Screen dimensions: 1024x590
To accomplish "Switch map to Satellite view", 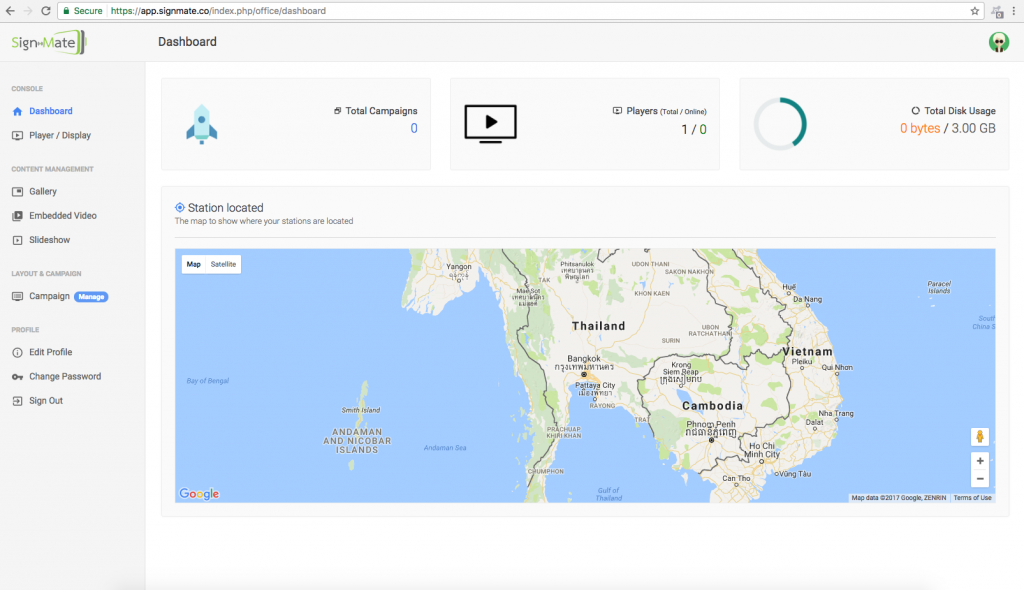I will [x=223, y=264].
